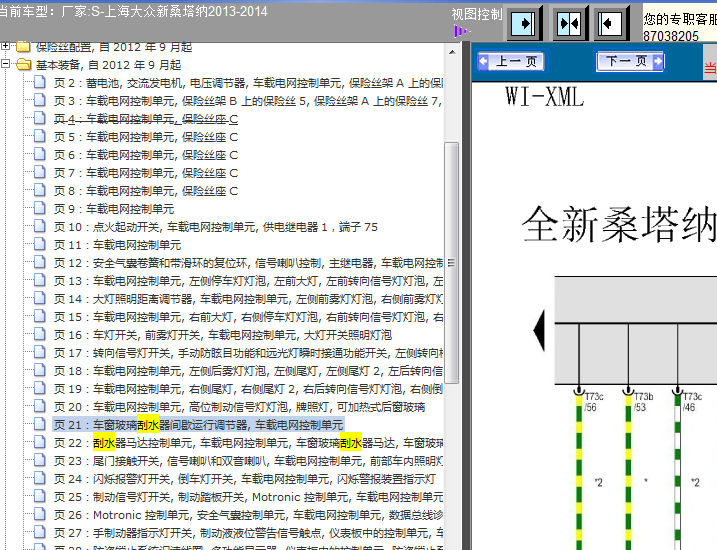Click the view control expand-right arrow icon

point(524,23)
